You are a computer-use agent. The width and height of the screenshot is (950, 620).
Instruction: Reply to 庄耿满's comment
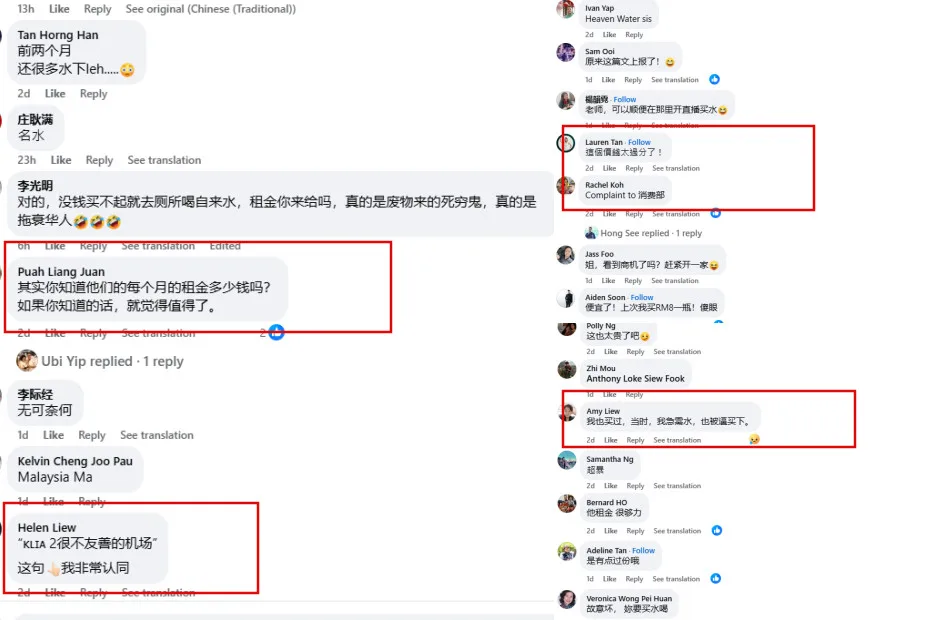pos(99,160)
